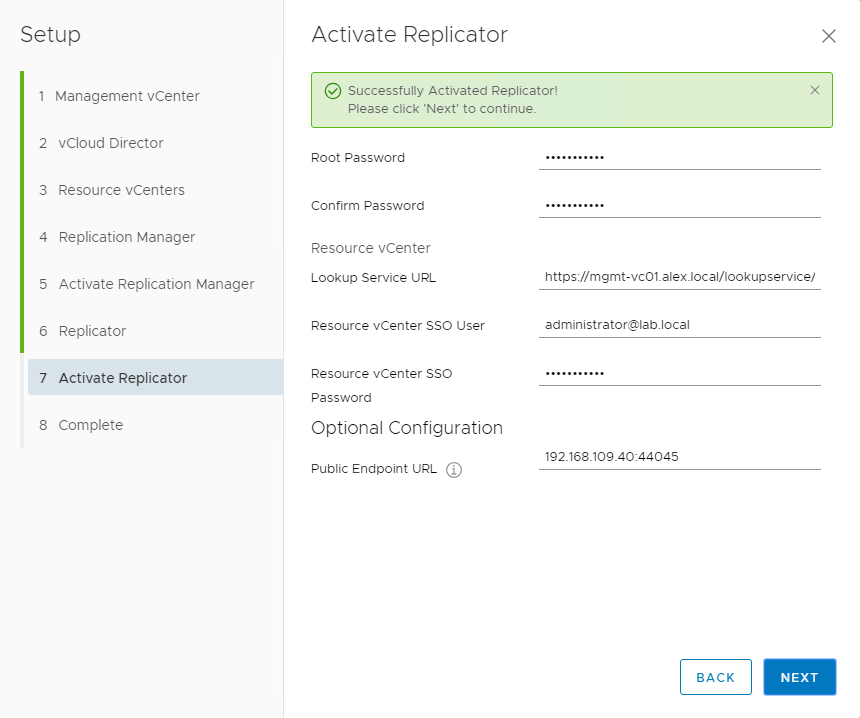The height and width of the screenshot is (718, 860).
Task: Select the Activate Replicator step
Action: click(x=123, y=378)
